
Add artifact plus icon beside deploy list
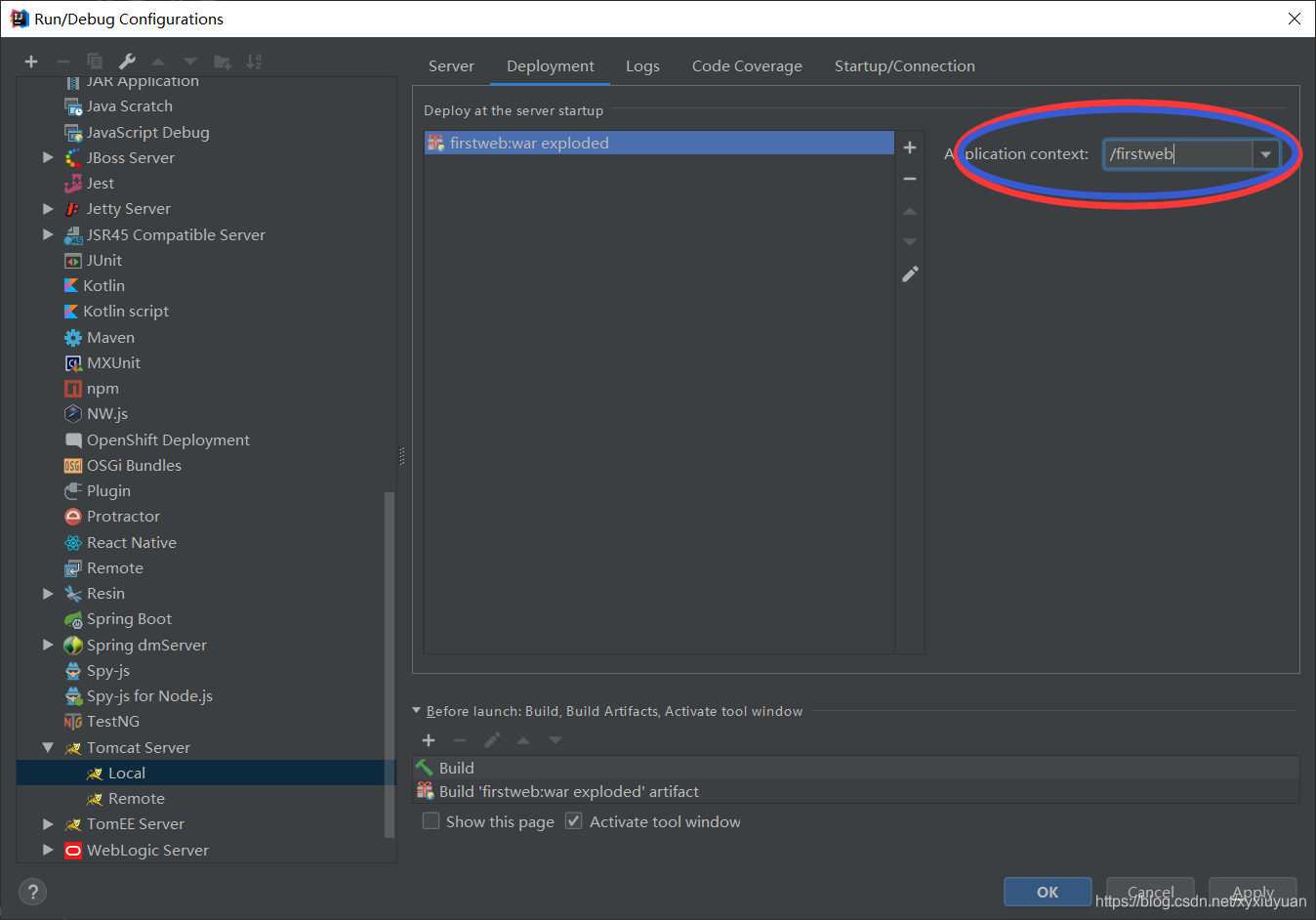(x=910, y=147)
